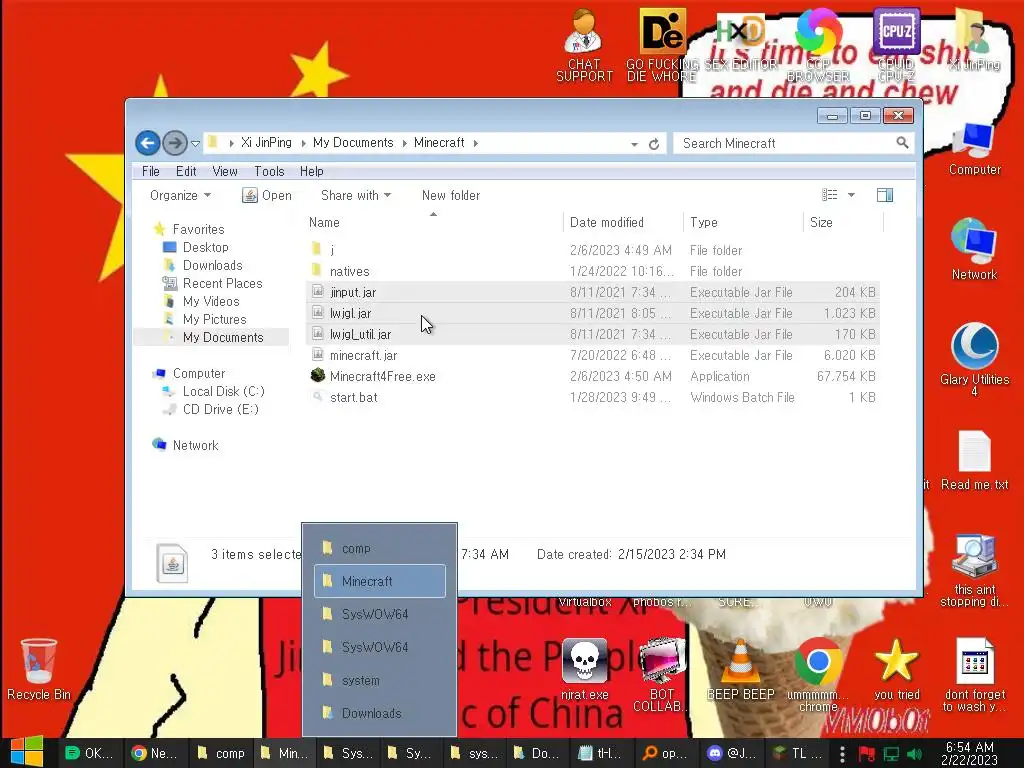Toggle the preview pane button

tap(885, 195)
